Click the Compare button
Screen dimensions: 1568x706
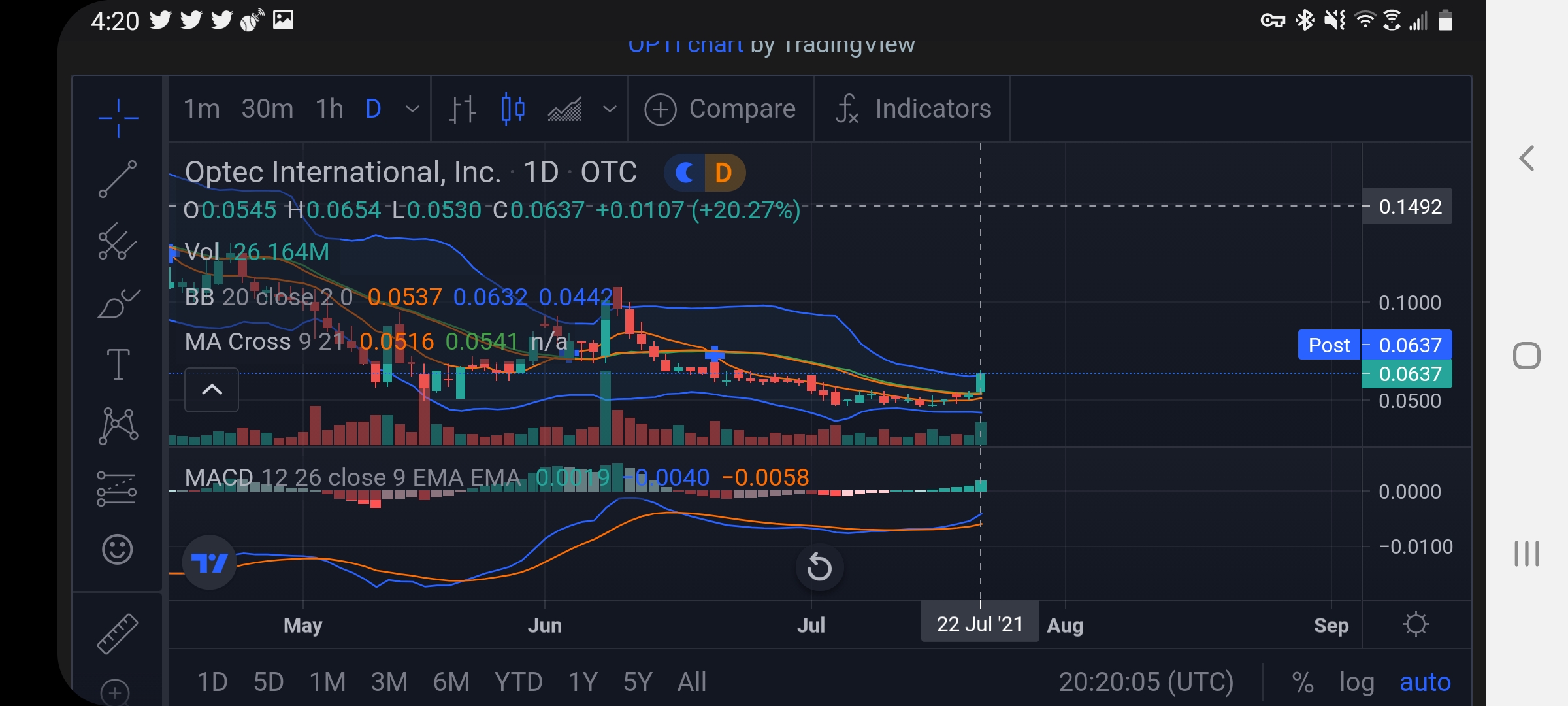coord(720,109)
